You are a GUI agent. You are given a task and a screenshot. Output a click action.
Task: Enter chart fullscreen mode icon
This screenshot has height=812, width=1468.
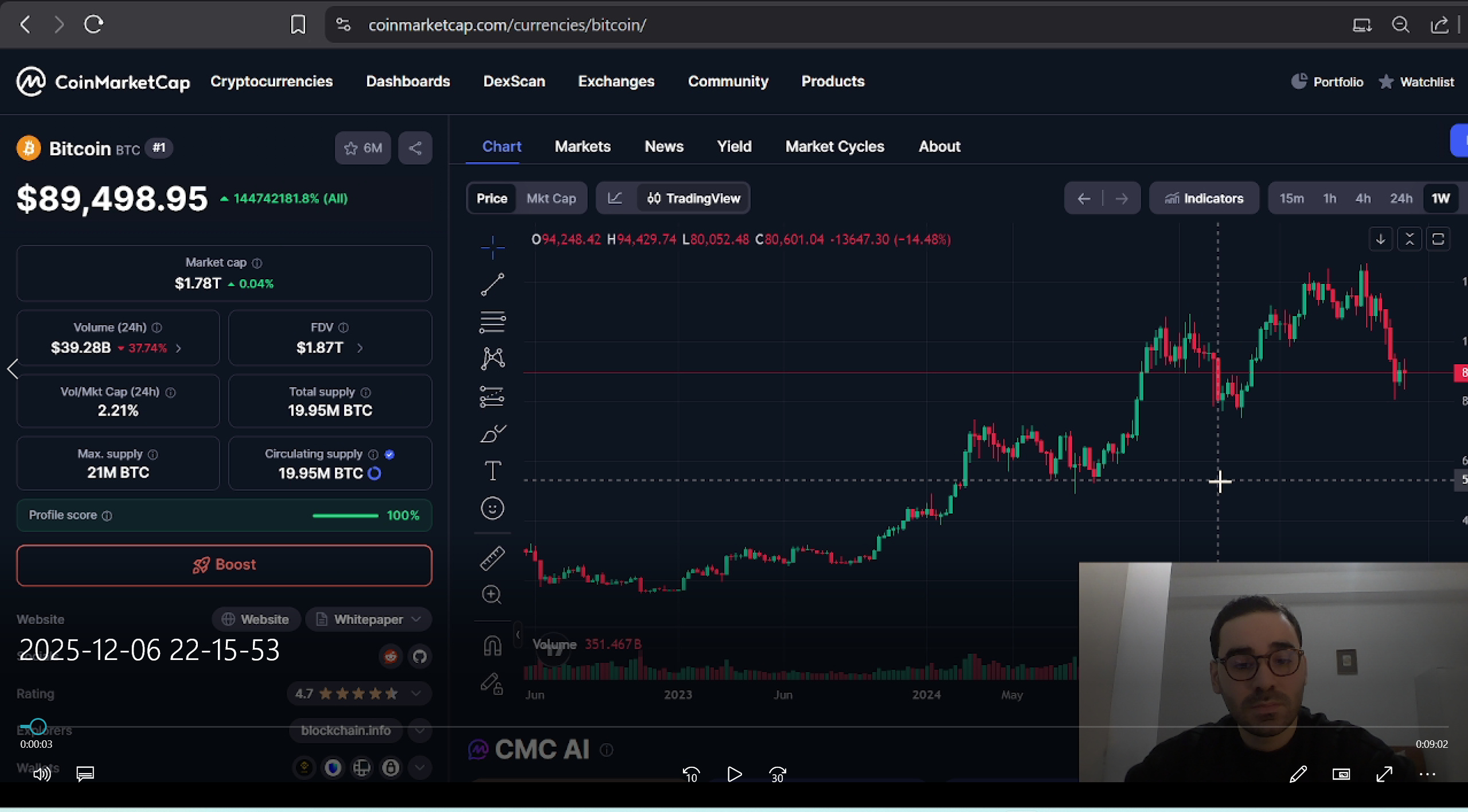pos(1438,239)
